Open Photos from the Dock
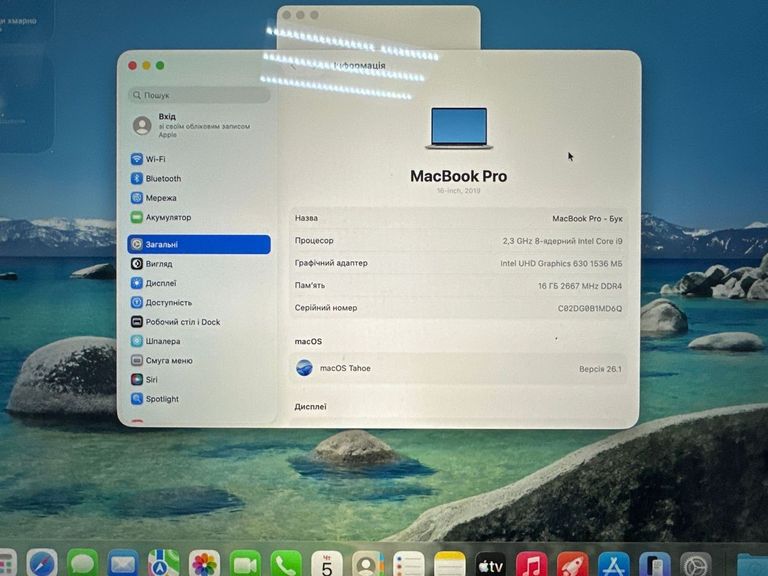Viewport: 768px width, 576px height. tap(204, 564)
